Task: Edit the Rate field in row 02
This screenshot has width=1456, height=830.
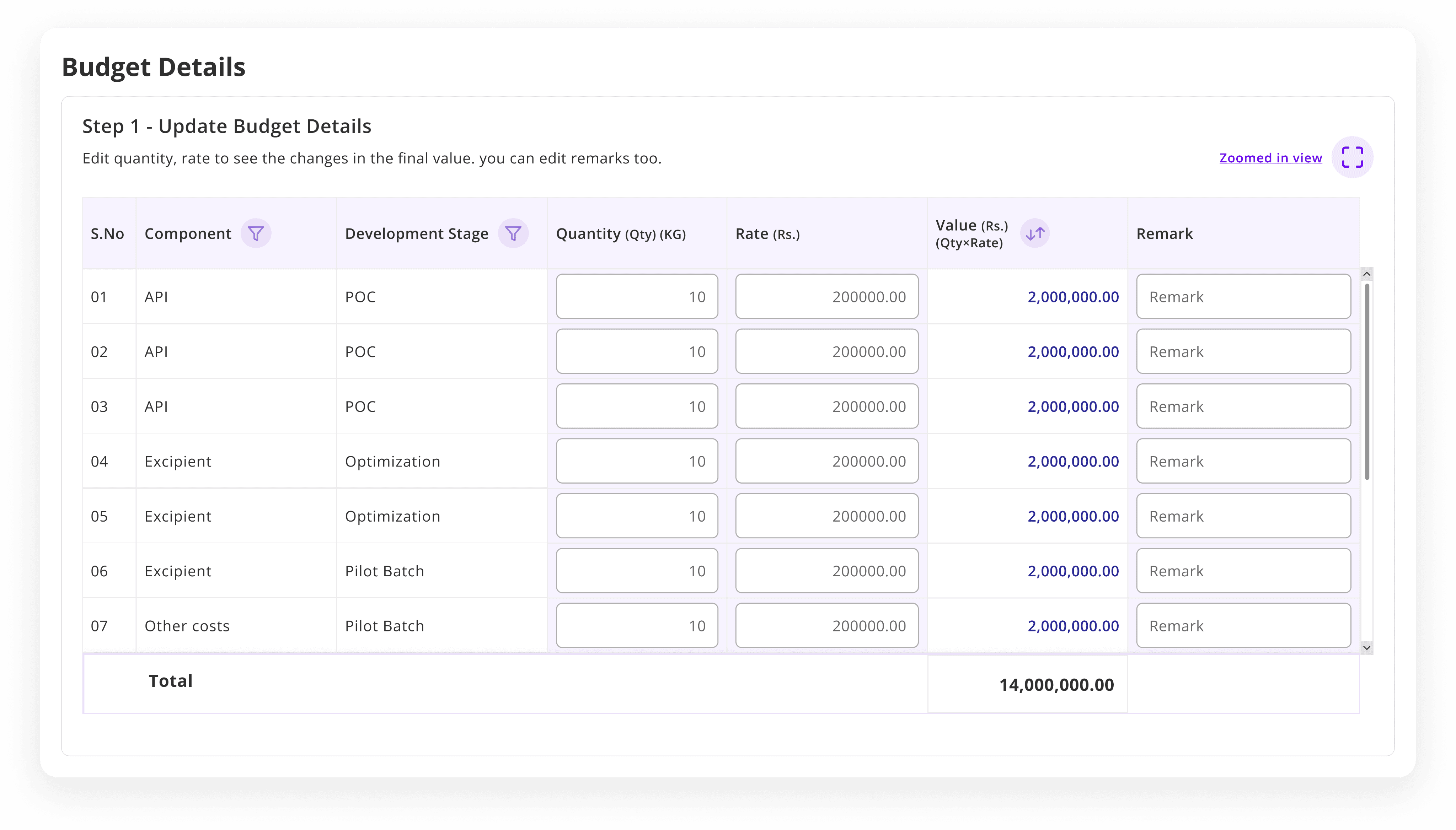Action: (x=826, y=352)
